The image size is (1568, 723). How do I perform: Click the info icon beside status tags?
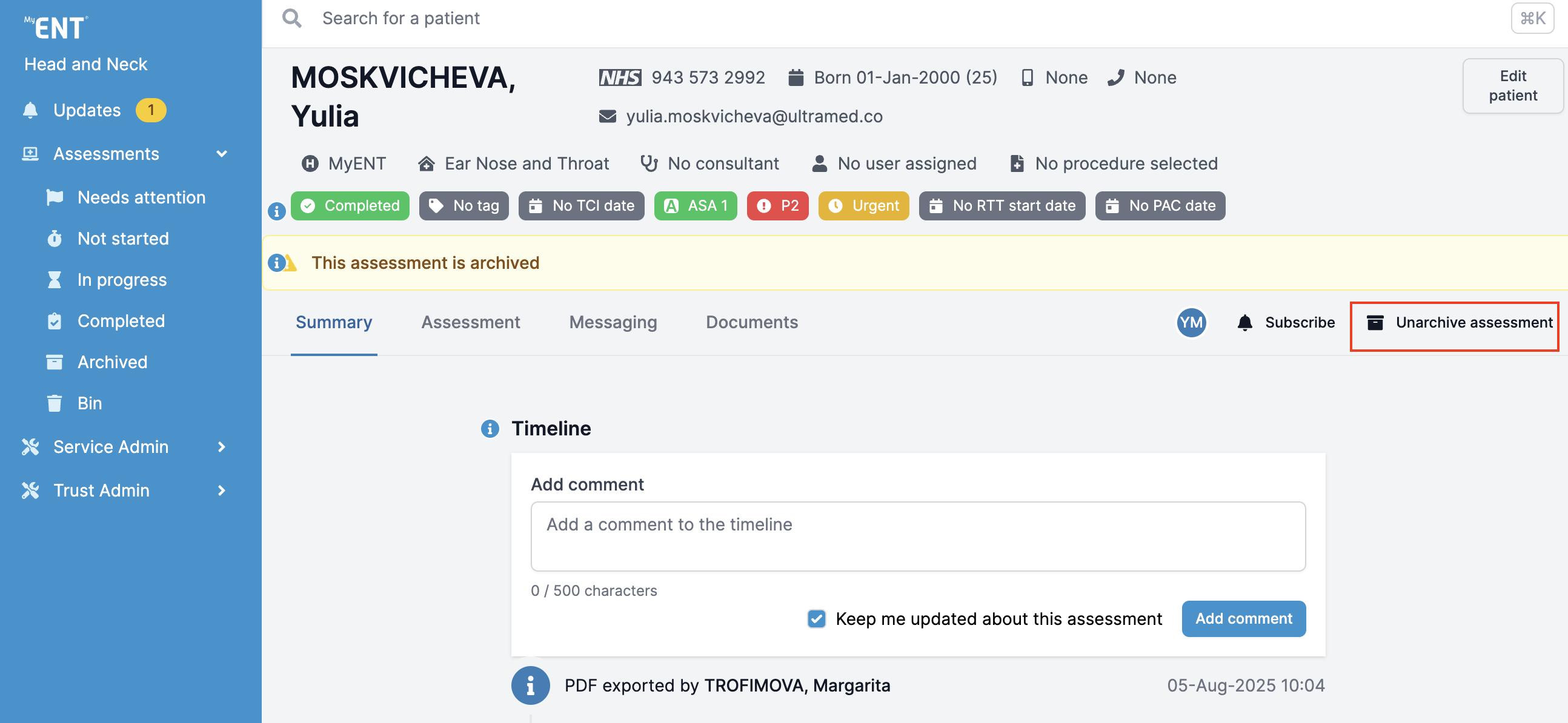277,211
